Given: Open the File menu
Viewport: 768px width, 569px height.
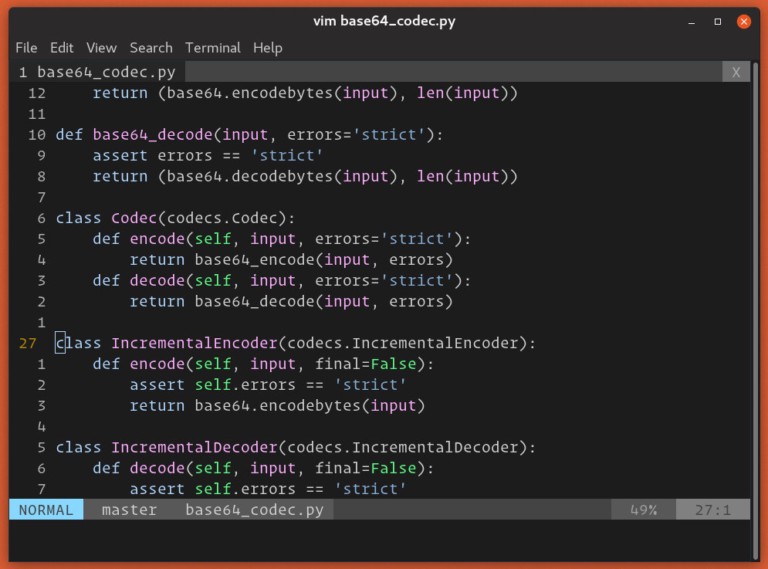Looking at the screenshot, I should tap(26, 47).
